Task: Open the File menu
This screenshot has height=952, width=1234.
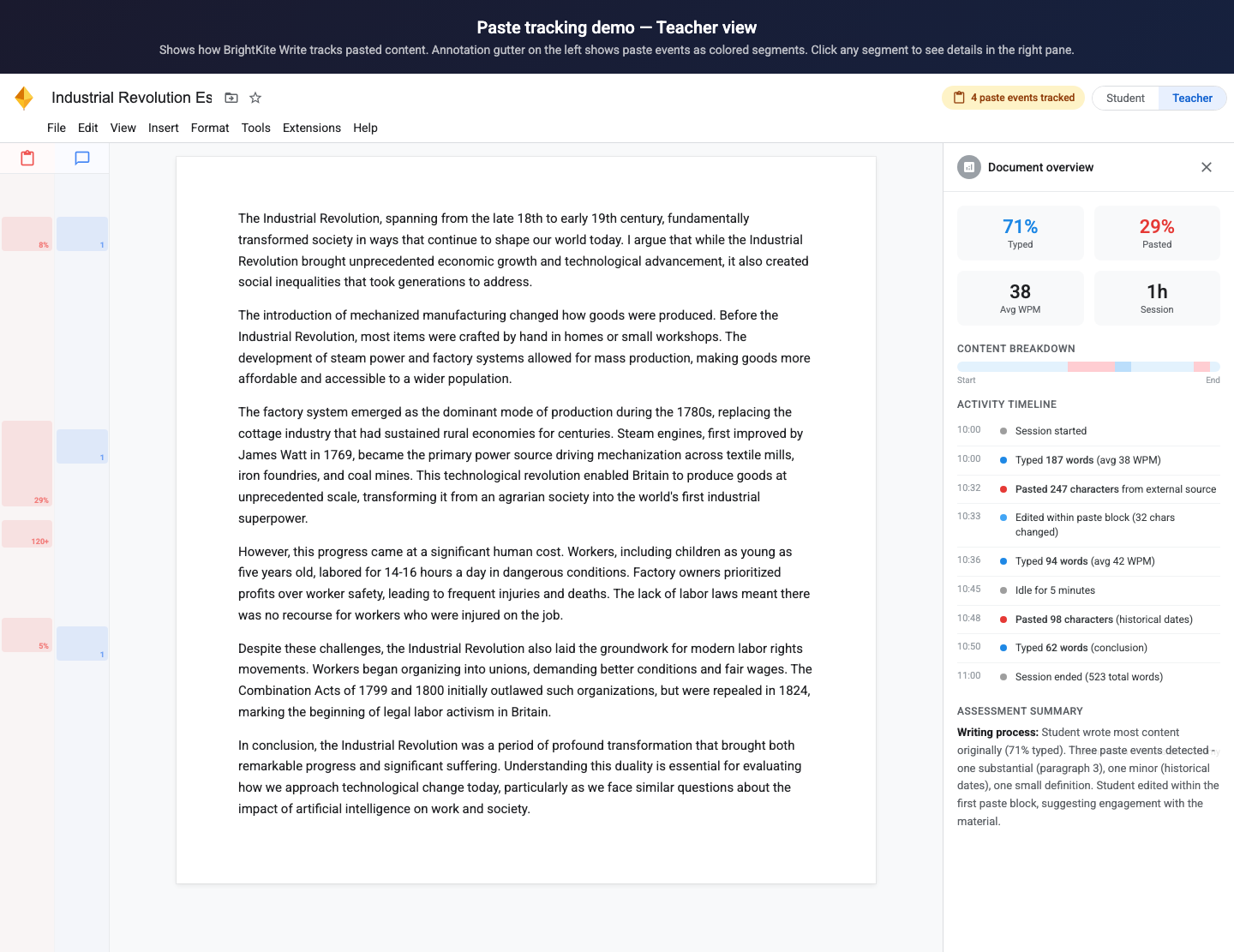Action: pos(56,128)
